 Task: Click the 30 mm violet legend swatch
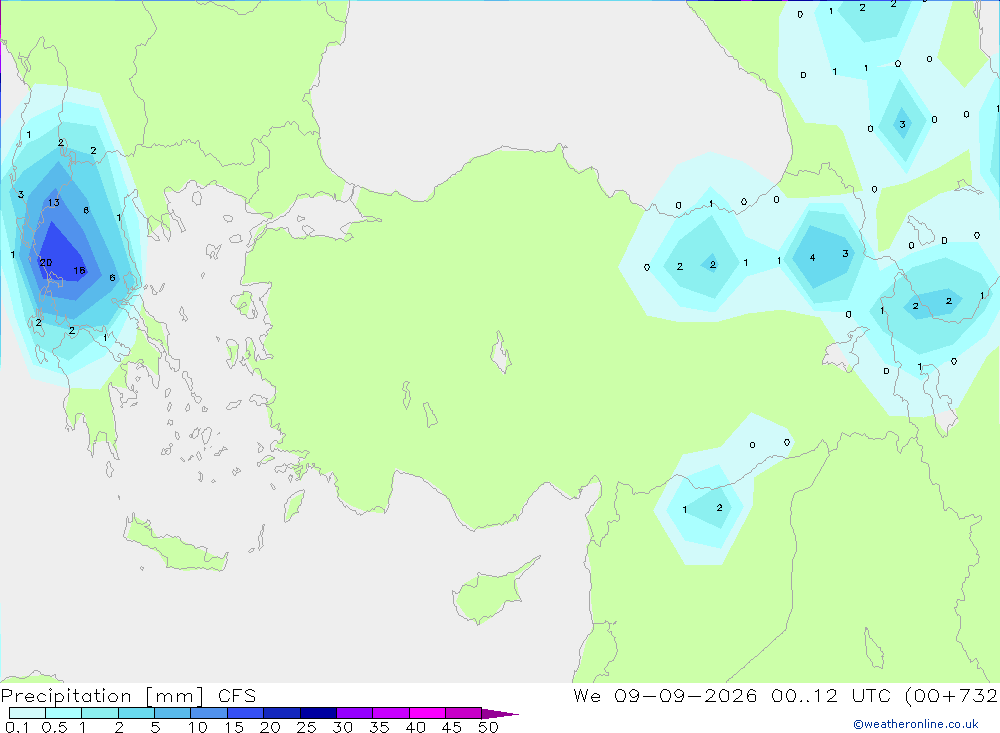click(354, 713)
